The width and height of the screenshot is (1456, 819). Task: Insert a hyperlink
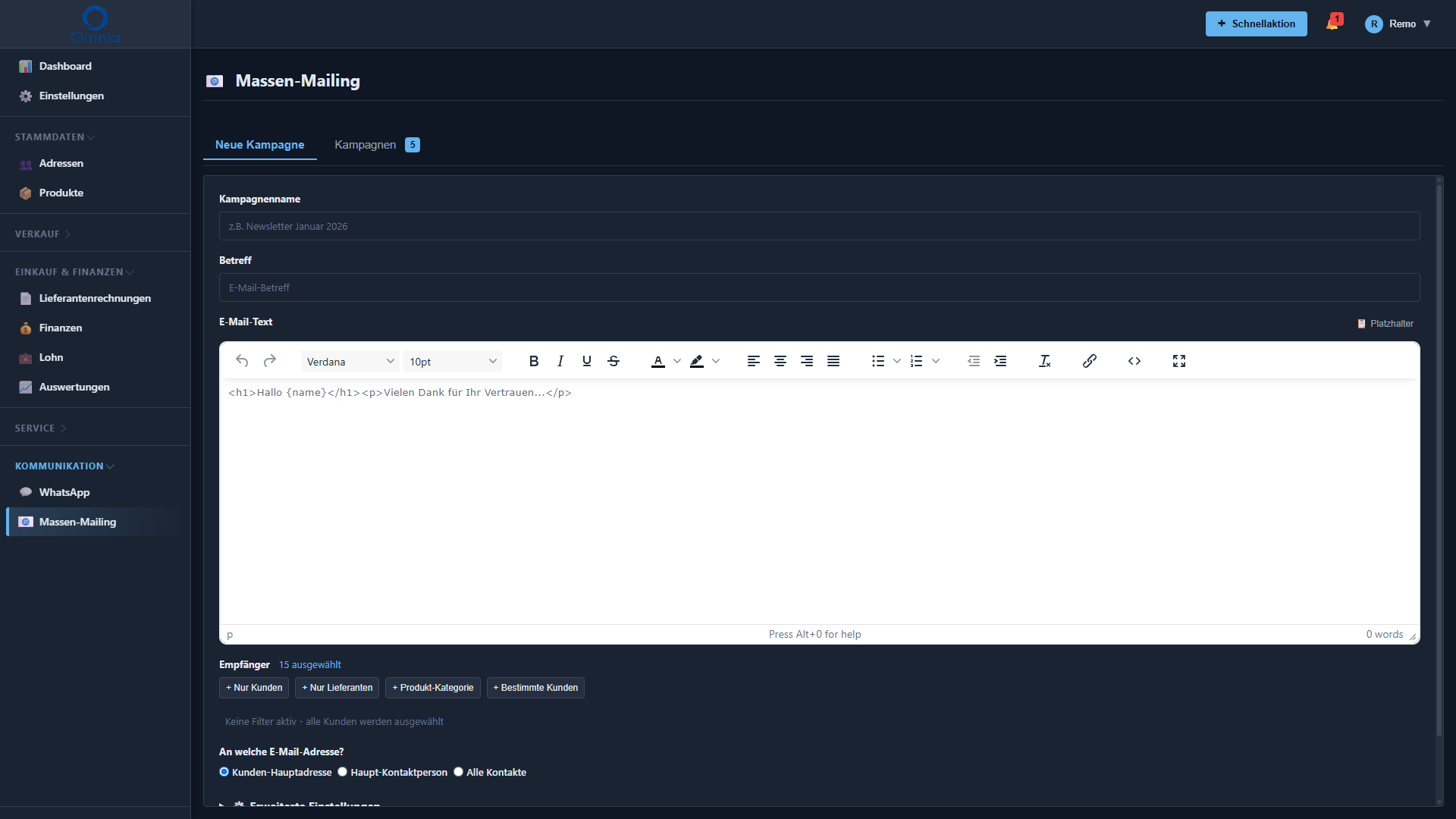click(x=1090, y=361)
